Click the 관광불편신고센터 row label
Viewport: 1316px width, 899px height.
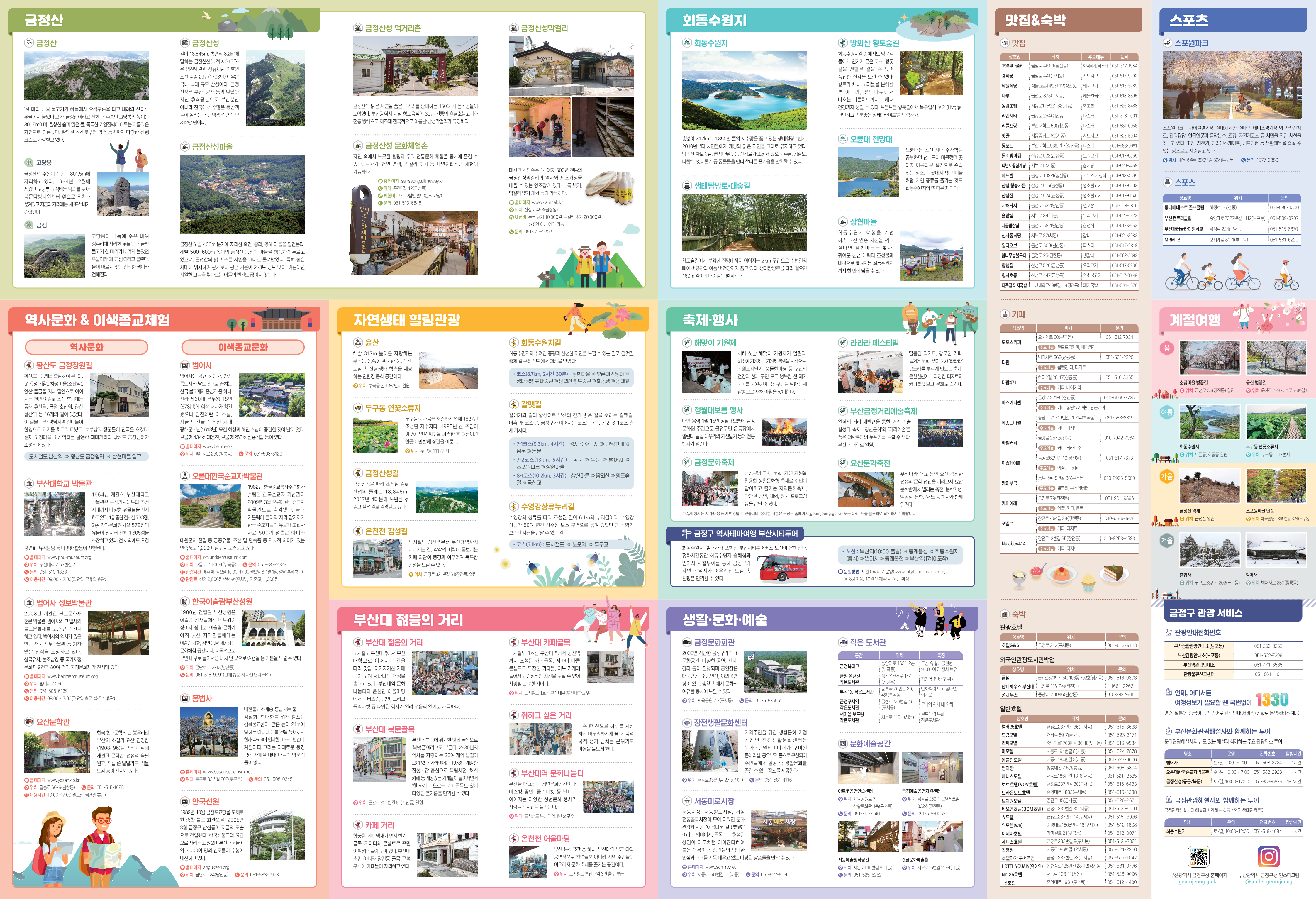pos(1199,674)
